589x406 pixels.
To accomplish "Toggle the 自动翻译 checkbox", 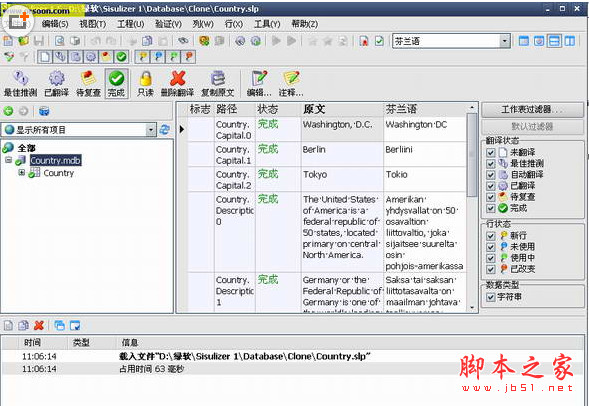I will click(x=490, y=175).
